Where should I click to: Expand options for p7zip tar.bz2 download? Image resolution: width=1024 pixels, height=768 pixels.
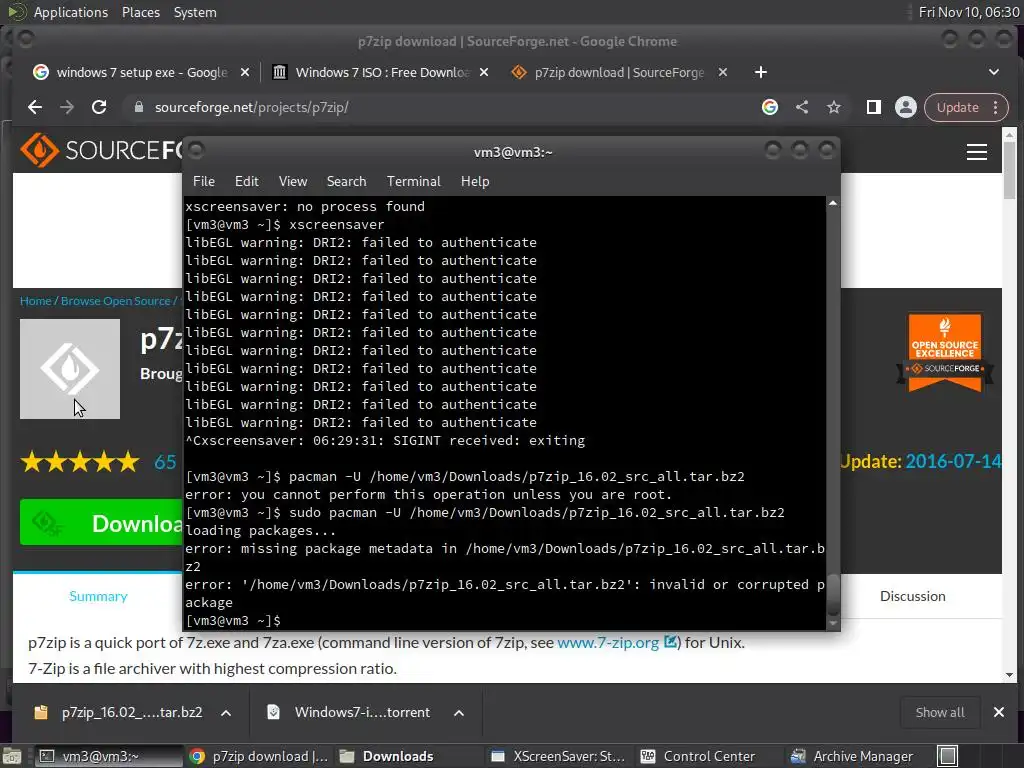coord(226,712)
